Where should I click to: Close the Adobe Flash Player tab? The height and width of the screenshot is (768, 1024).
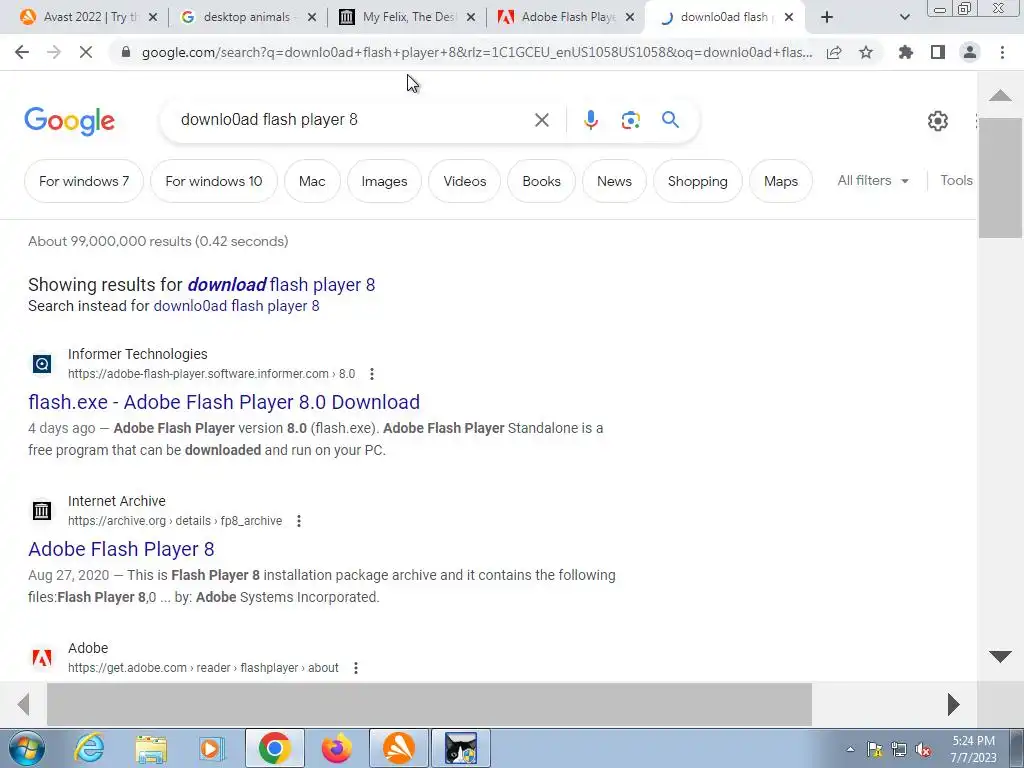pos(630,18)
